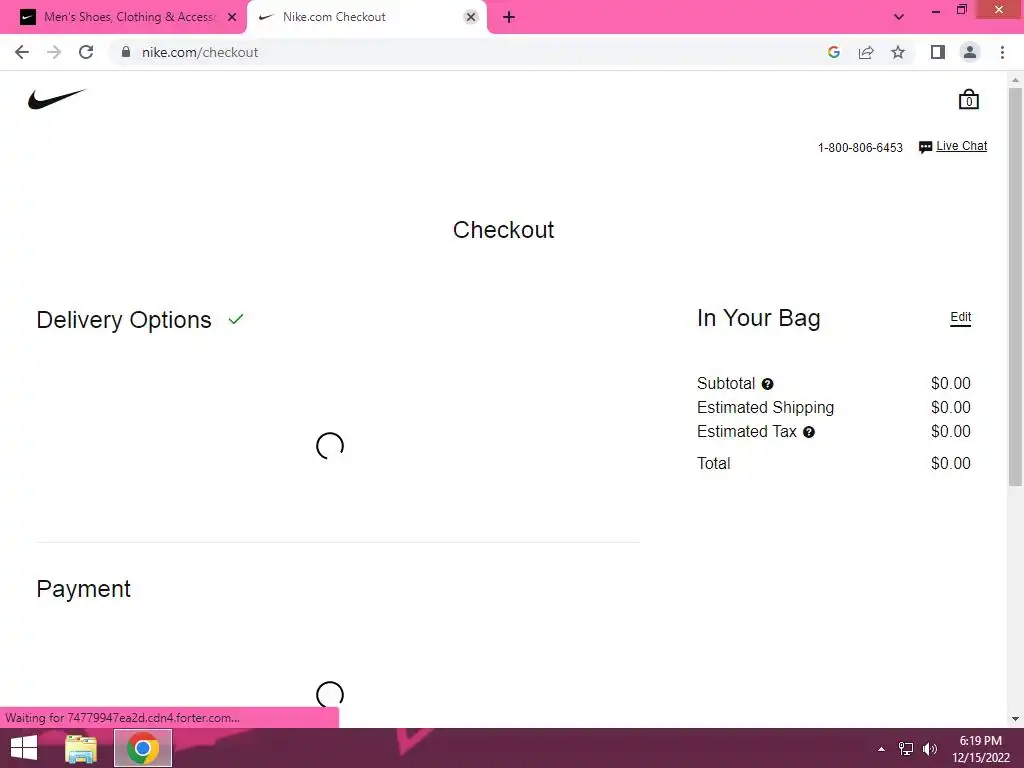This screenshot has width=1024, height=768.
Task: Edit the In Your Bag items
Action: tap(960, 317)
